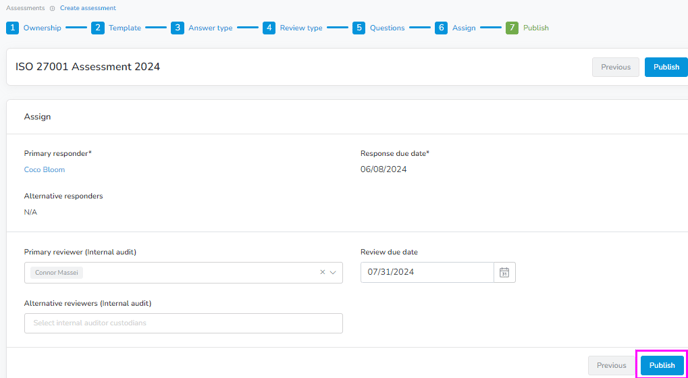Image resolution: width=688 pixels, height=378 pixels.
Task: Click the step 4 Review type number icon
Action: click(x=269, y=28)
